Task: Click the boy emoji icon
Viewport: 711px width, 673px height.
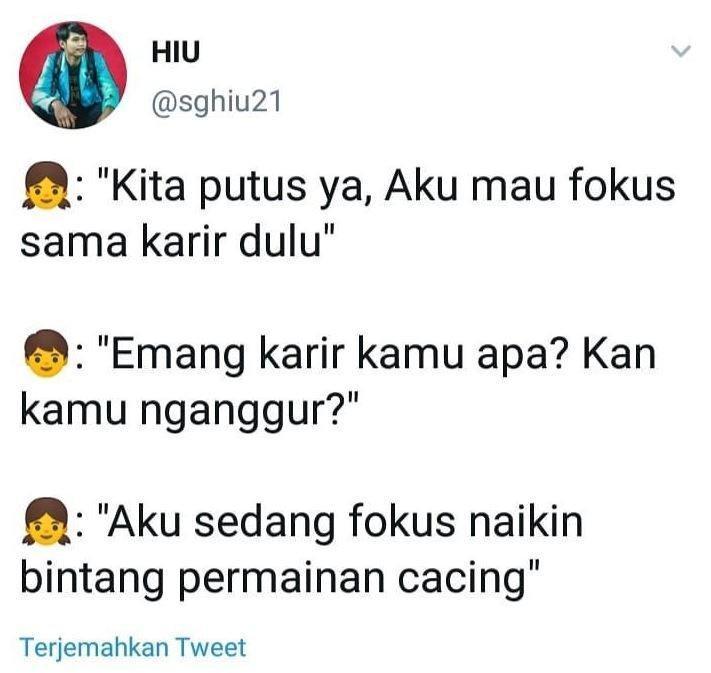Action: tap(46, 353)
